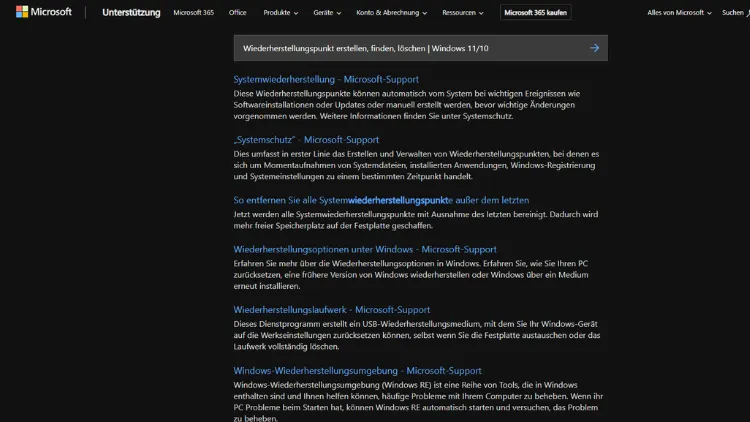Image resolution: width=750 pixels, height=422 pixels.
Task: Click the Microsoft 365 kaufen button
Action: click(x=535, y=12)
